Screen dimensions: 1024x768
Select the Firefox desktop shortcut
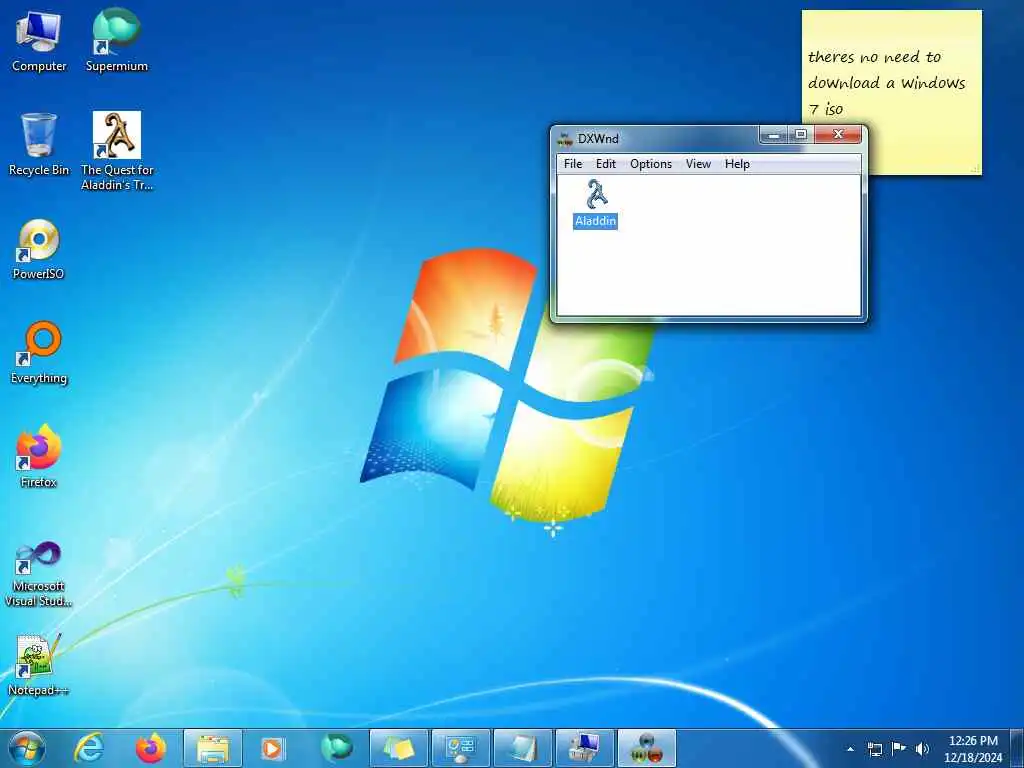coord(39,456)
